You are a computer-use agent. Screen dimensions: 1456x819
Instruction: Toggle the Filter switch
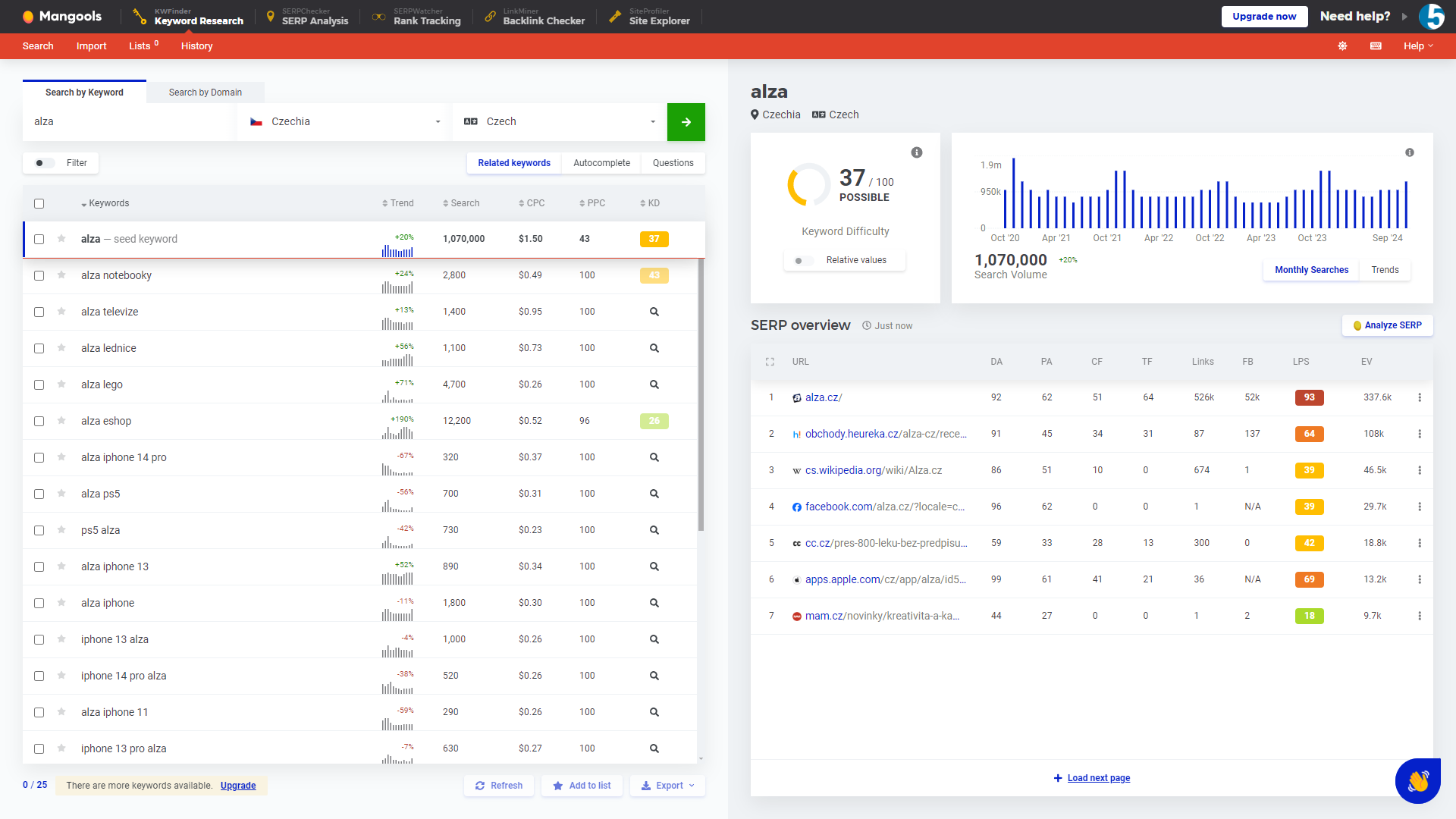click(45, 163)
